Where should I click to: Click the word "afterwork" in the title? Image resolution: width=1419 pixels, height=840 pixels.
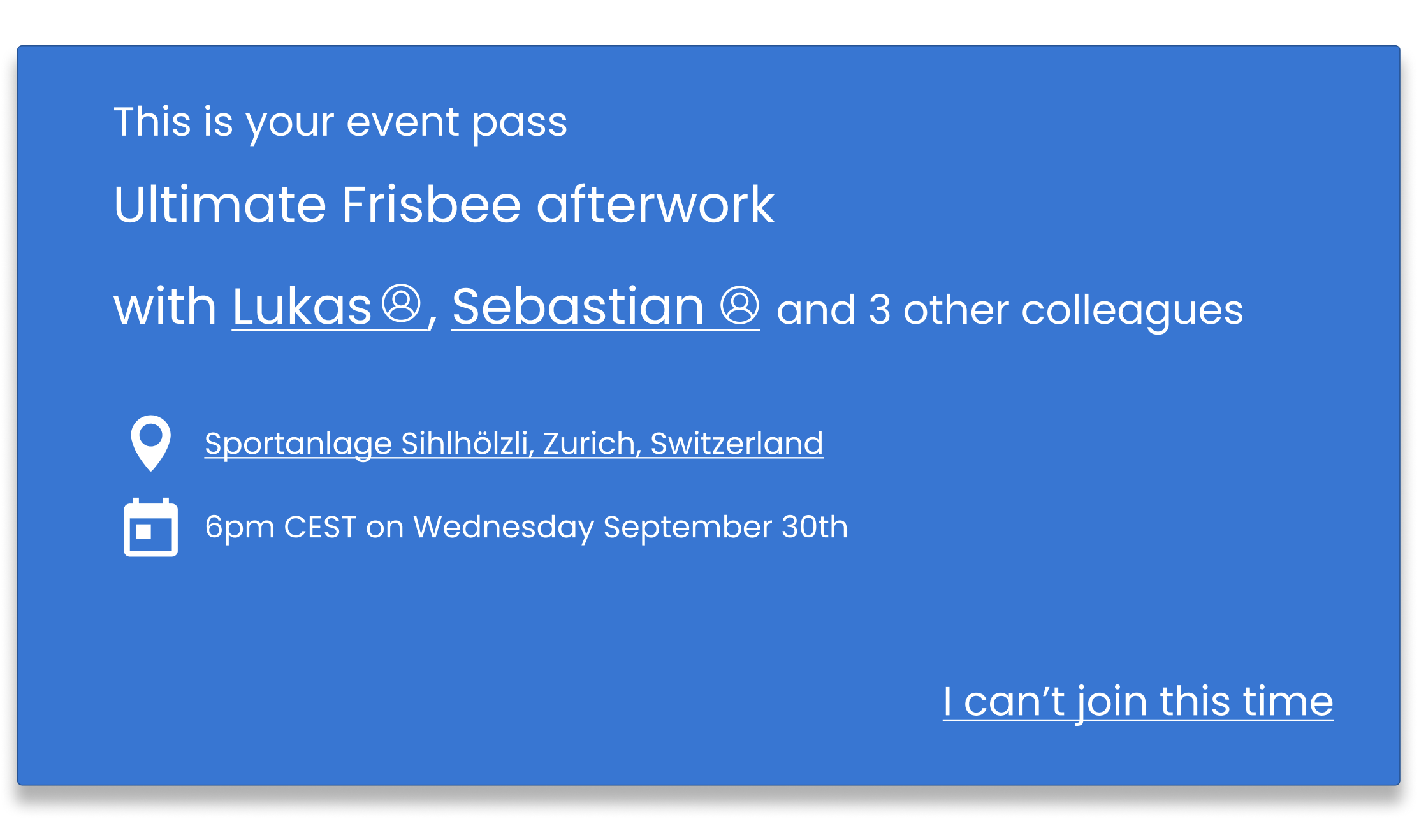click(x=655, y=205)
